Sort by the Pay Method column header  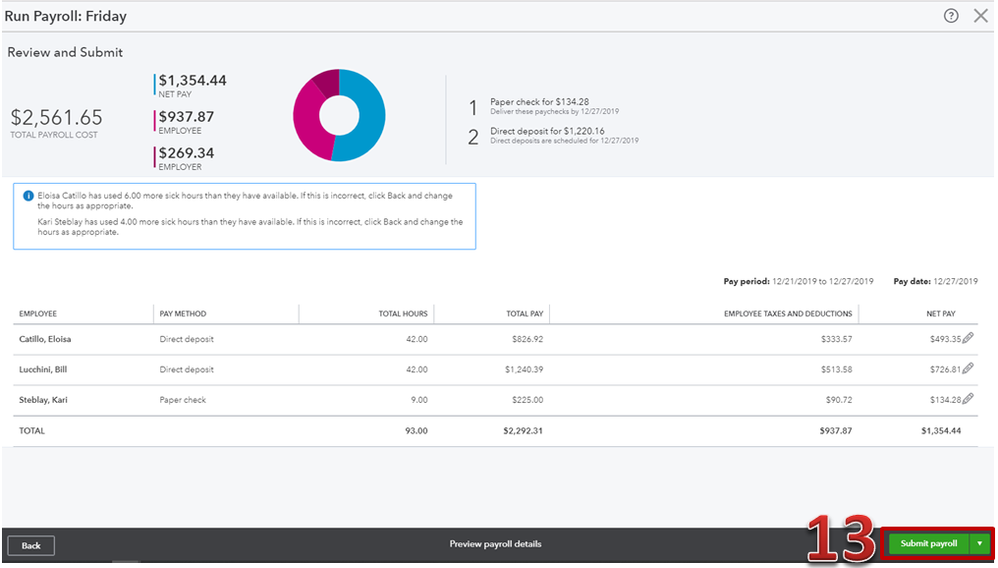click(x=183, y=314)
